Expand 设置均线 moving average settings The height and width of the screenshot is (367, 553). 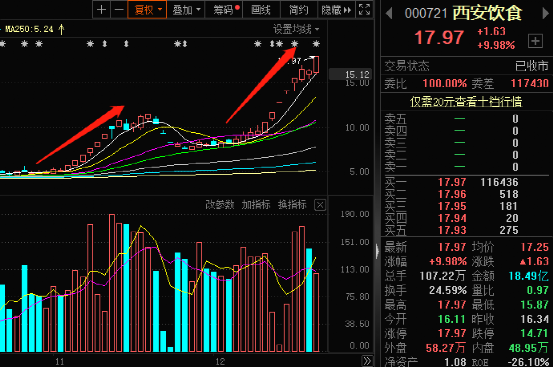[x=296, y=29]
